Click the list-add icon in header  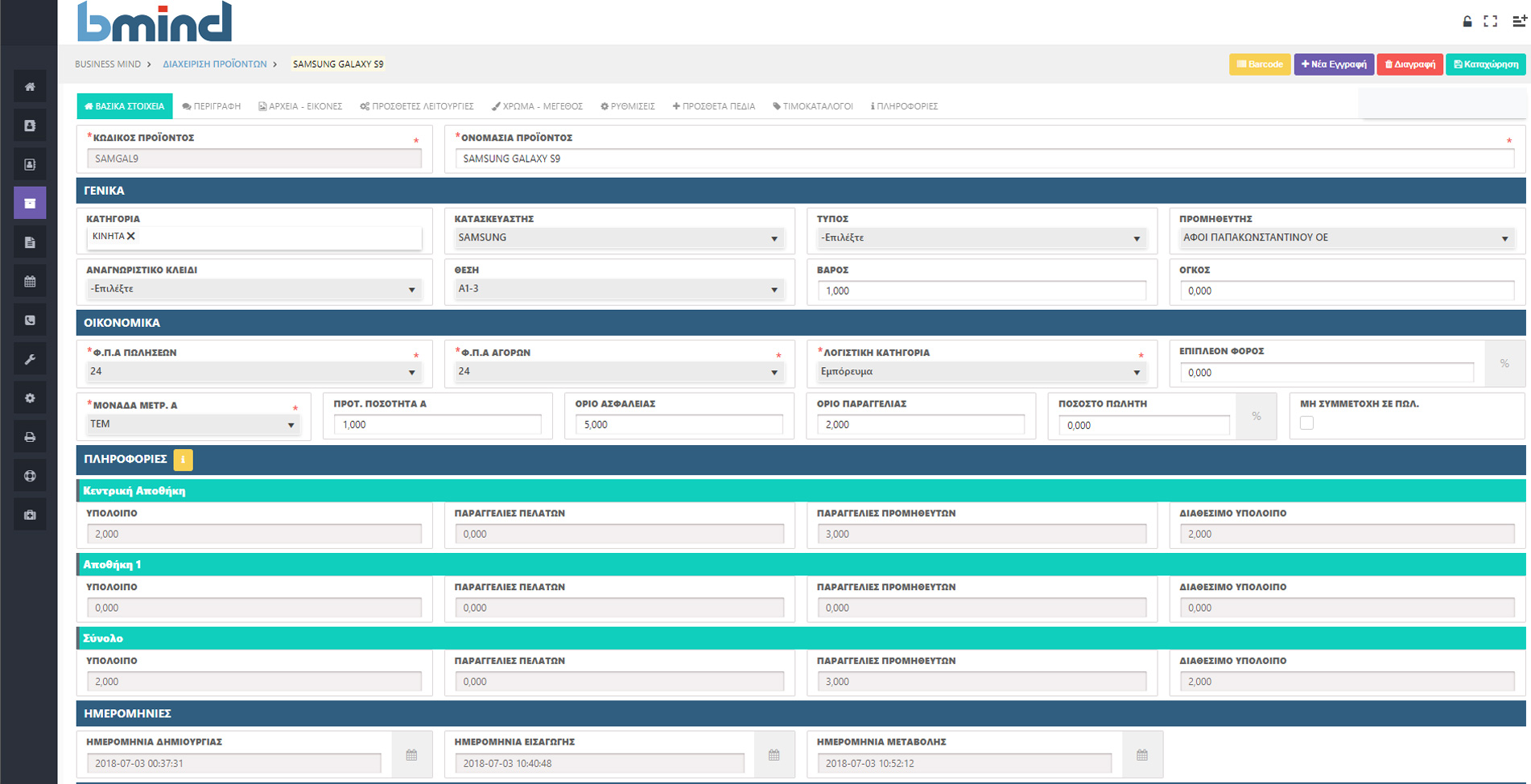point(1519,22)
